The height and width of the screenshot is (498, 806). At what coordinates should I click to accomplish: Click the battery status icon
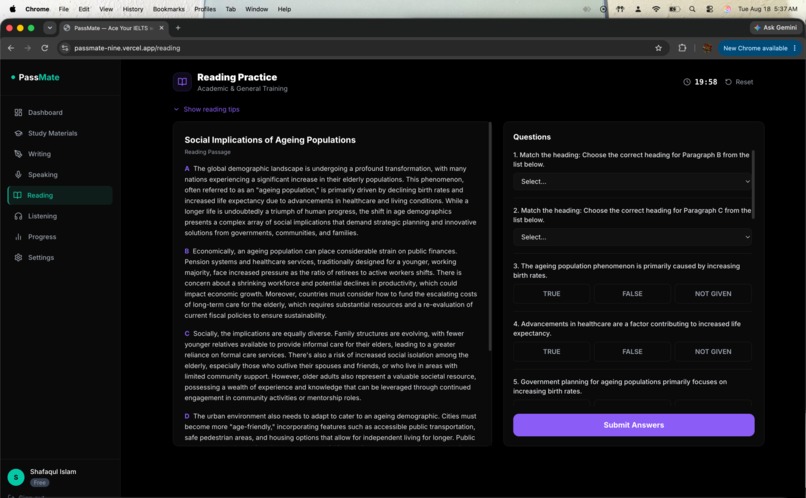pyautogui.click(x=674, y=9)
